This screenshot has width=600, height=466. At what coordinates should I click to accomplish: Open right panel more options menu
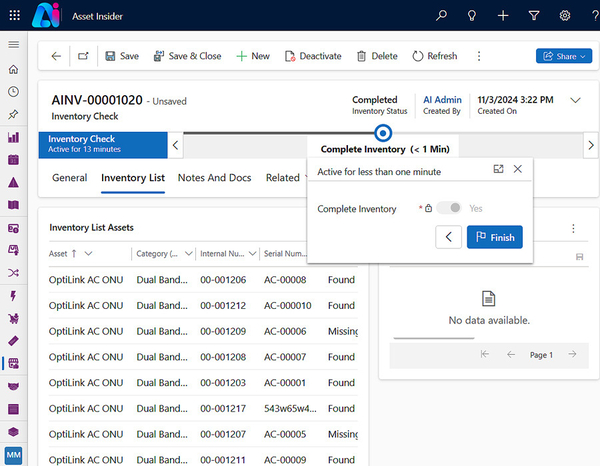573,228
